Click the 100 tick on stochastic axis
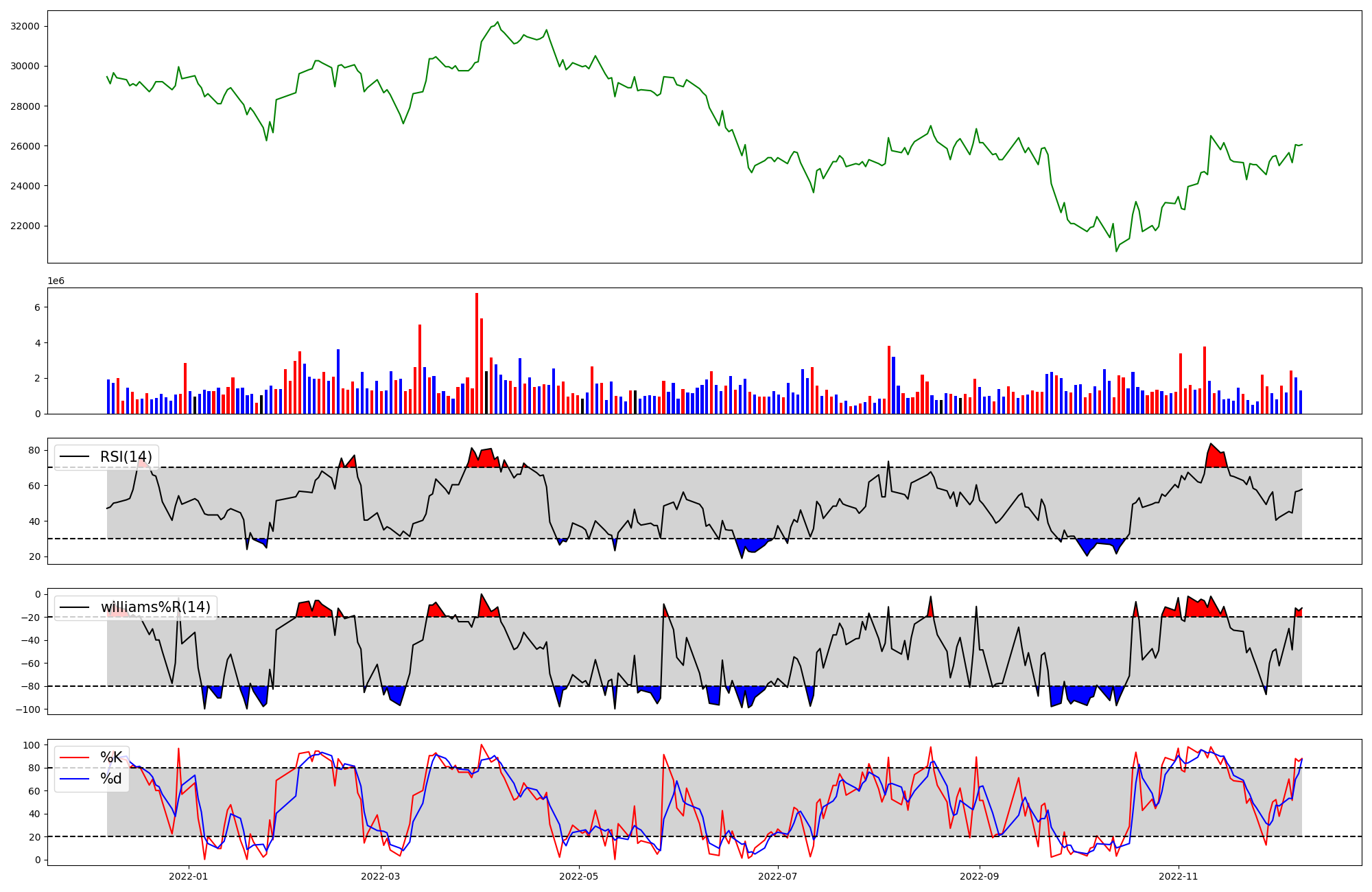This screenshot has height=892, width=1372. pos(33,745)
